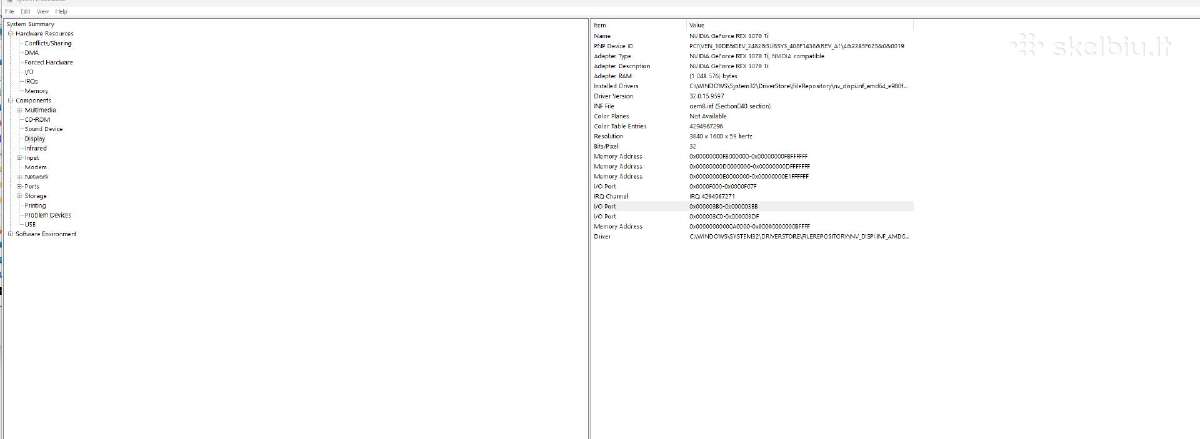This screenshot has height=439, width=1200.
Task: Select the Resolution row
Action: (752, 136)
